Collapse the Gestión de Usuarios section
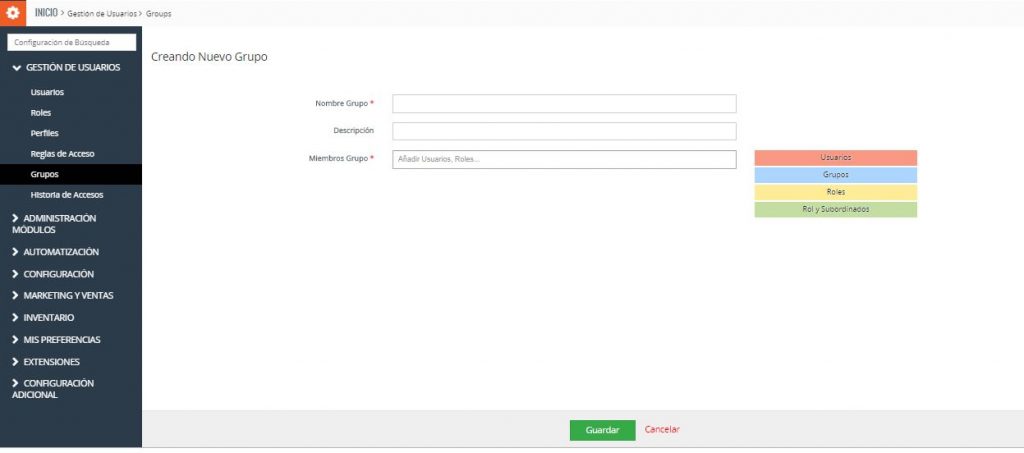Screen dimensions: 1024x453 66,68
